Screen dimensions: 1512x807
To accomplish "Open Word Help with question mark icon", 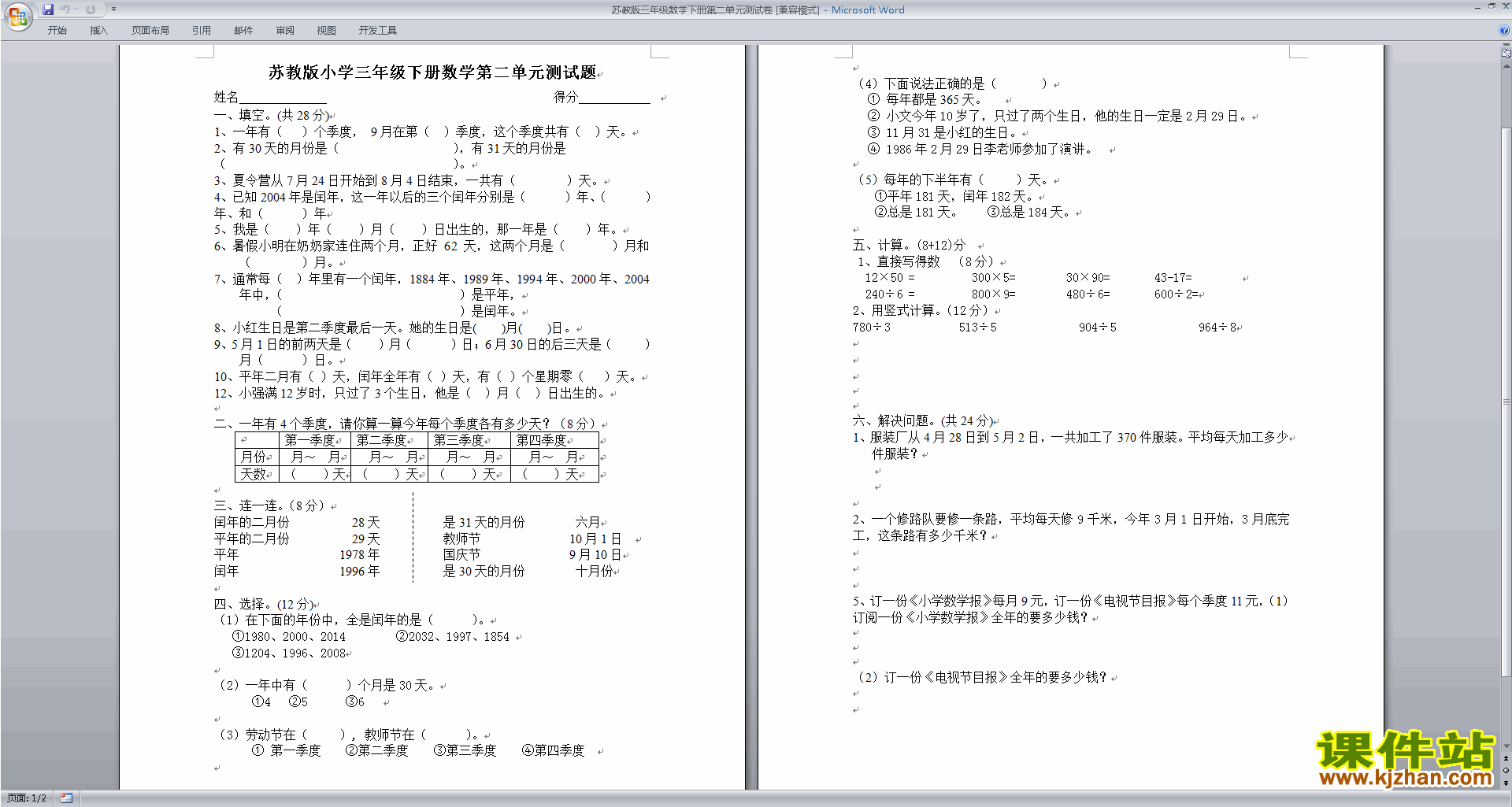I will (1504, 31).
